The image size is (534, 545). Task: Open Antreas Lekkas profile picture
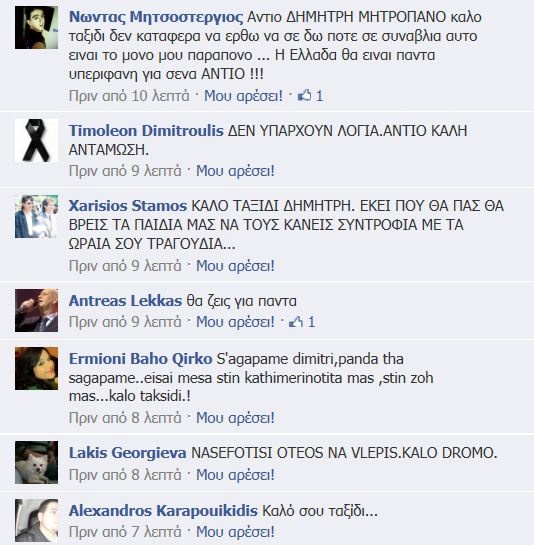(x=37, y=310)
